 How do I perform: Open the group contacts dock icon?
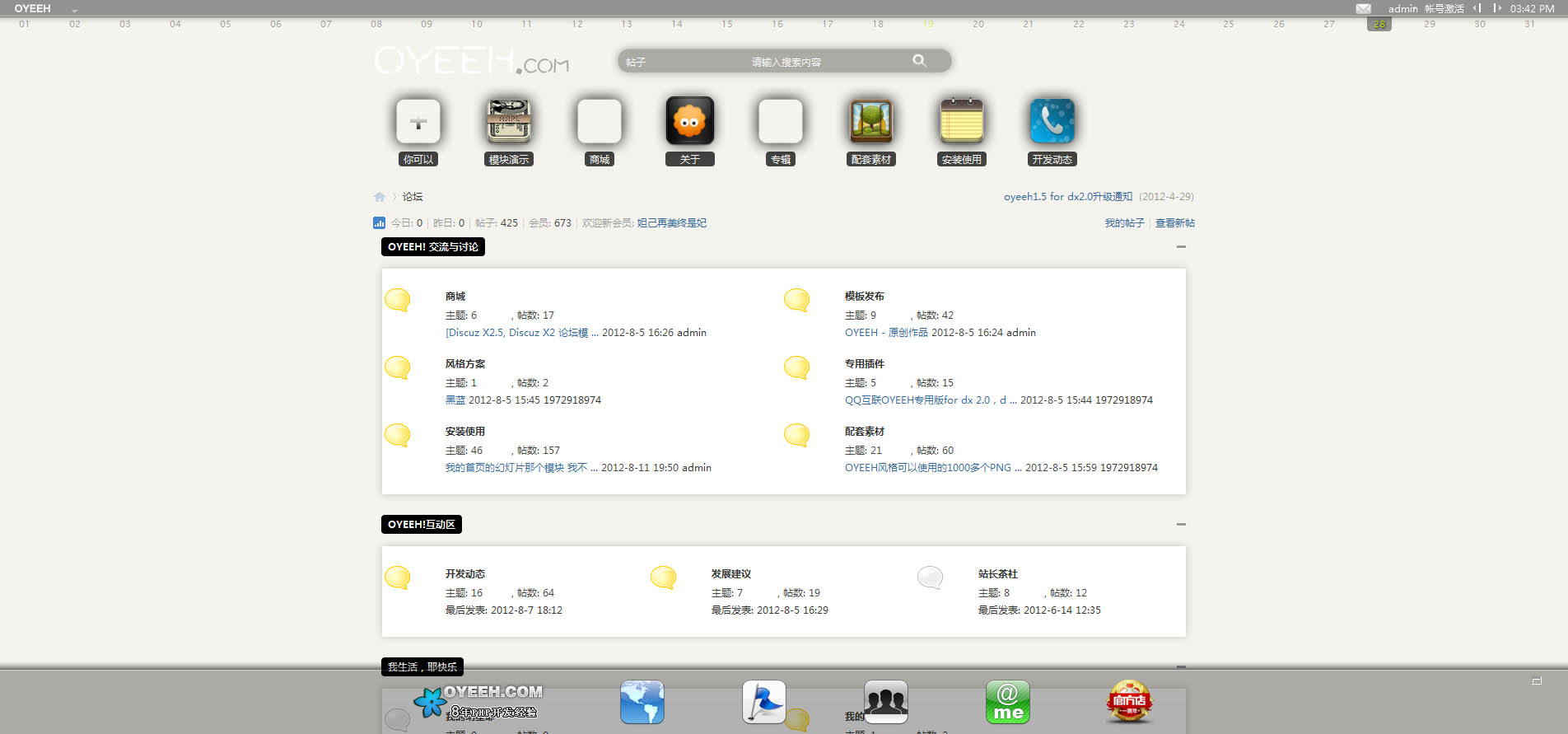click(x=886, y=702)
